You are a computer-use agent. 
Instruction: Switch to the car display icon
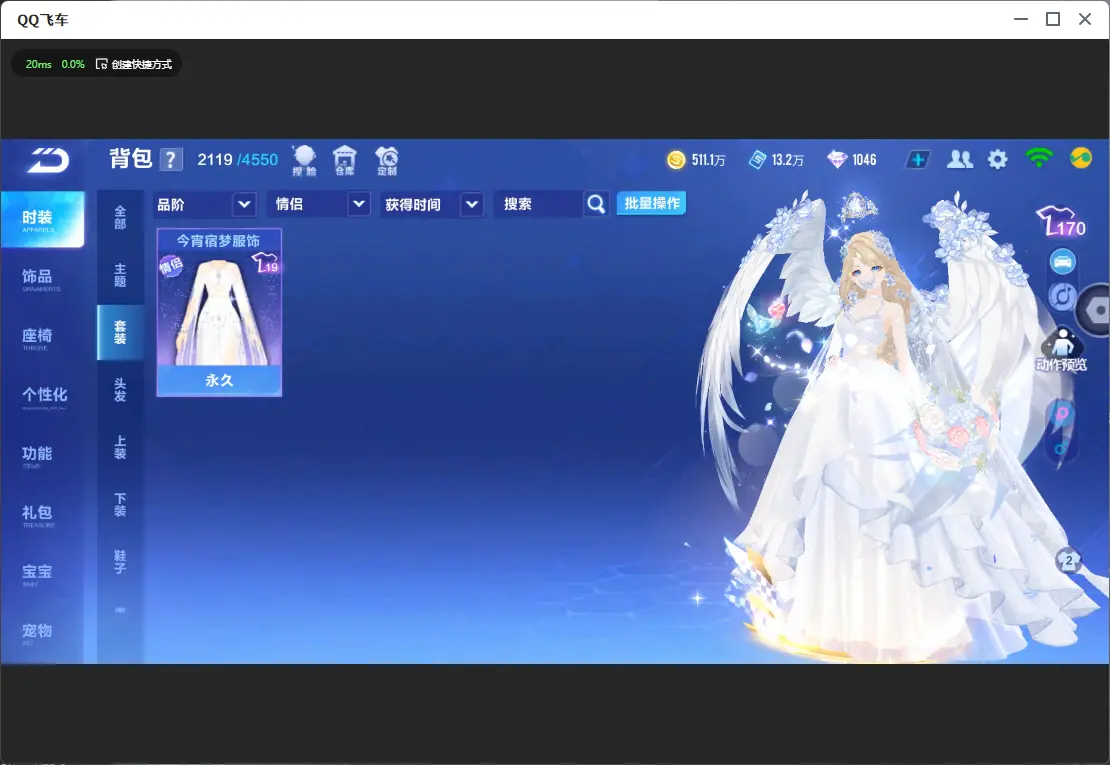pyautogui.click(x=1062, y=262)
